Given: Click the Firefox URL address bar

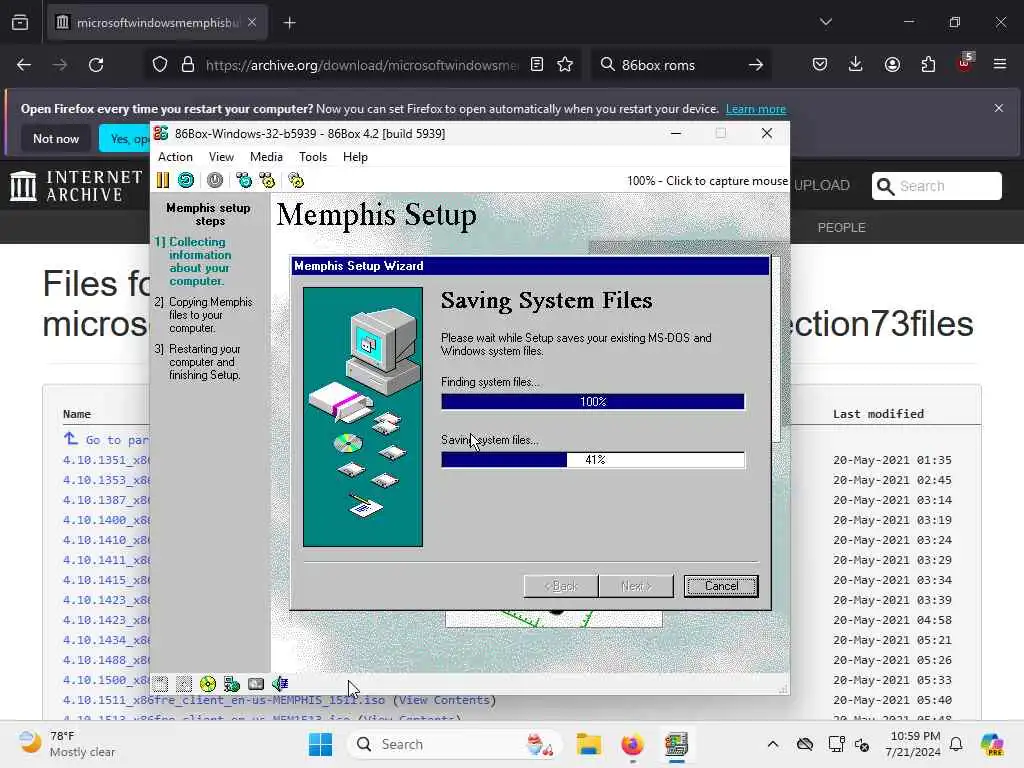Looking at the screenshot, I should coord(361,65).
